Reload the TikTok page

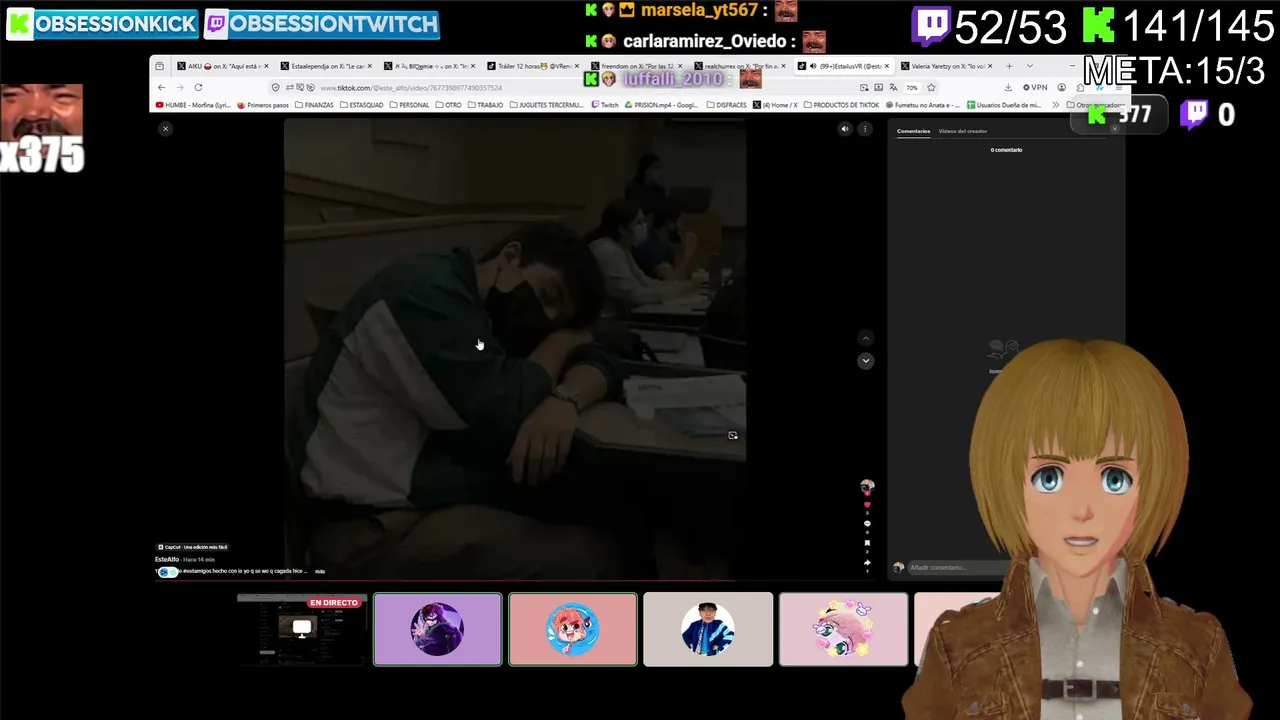(x=198, y=87)
